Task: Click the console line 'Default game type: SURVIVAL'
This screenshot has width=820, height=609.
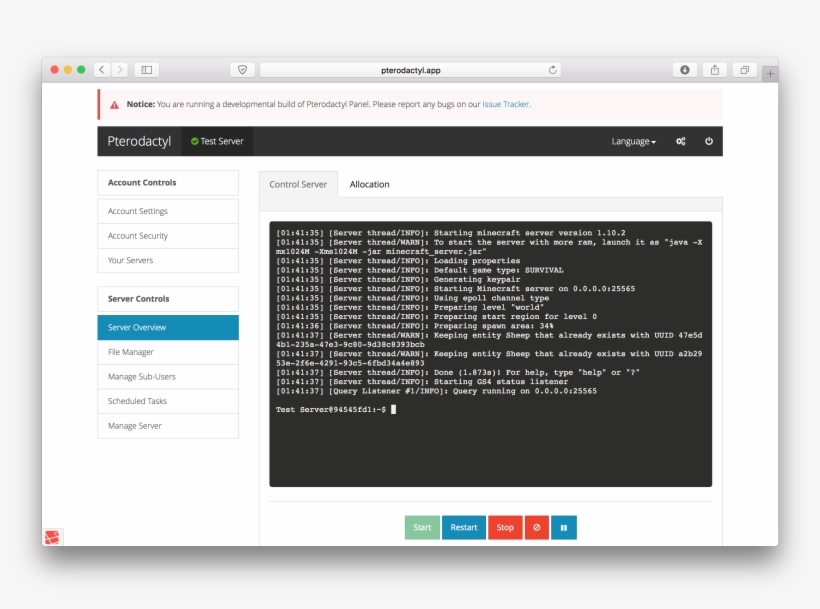Action: (419, 270)
